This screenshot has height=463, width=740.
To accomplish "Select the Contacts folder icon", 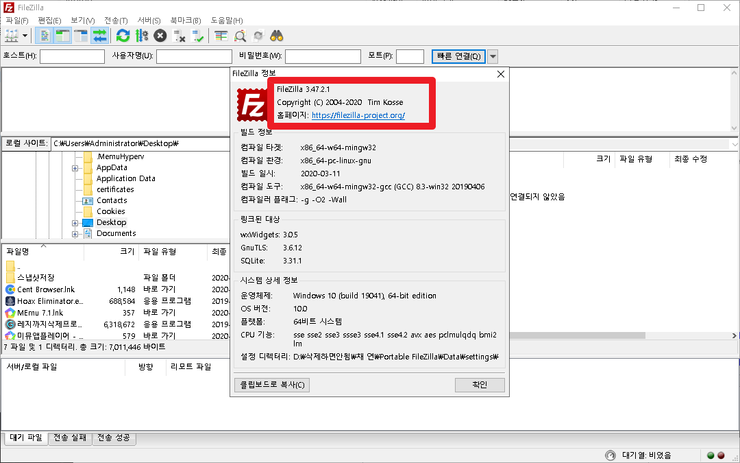I will point(88,201).
